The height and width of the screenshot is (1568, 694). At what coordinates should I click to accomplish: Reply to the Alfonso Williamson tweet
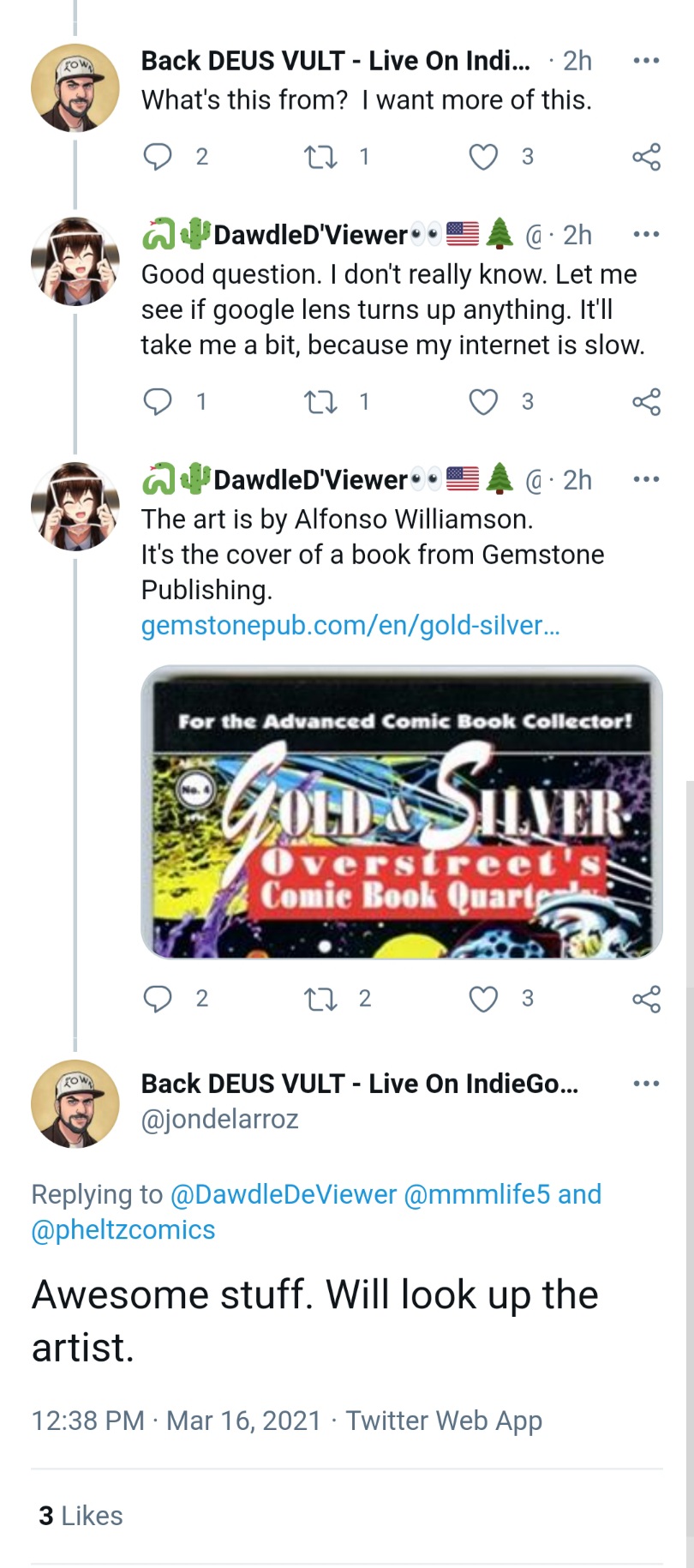pos(158,999)
